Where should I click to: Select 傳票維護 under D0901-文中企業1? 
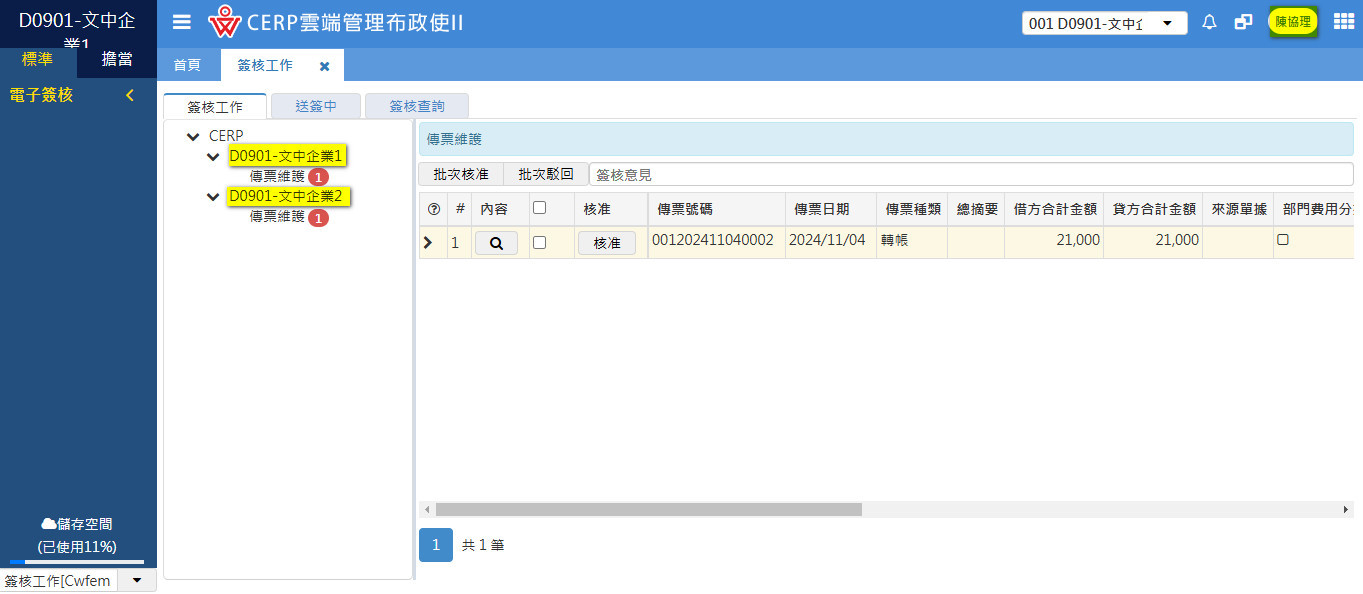click(277, 176)
